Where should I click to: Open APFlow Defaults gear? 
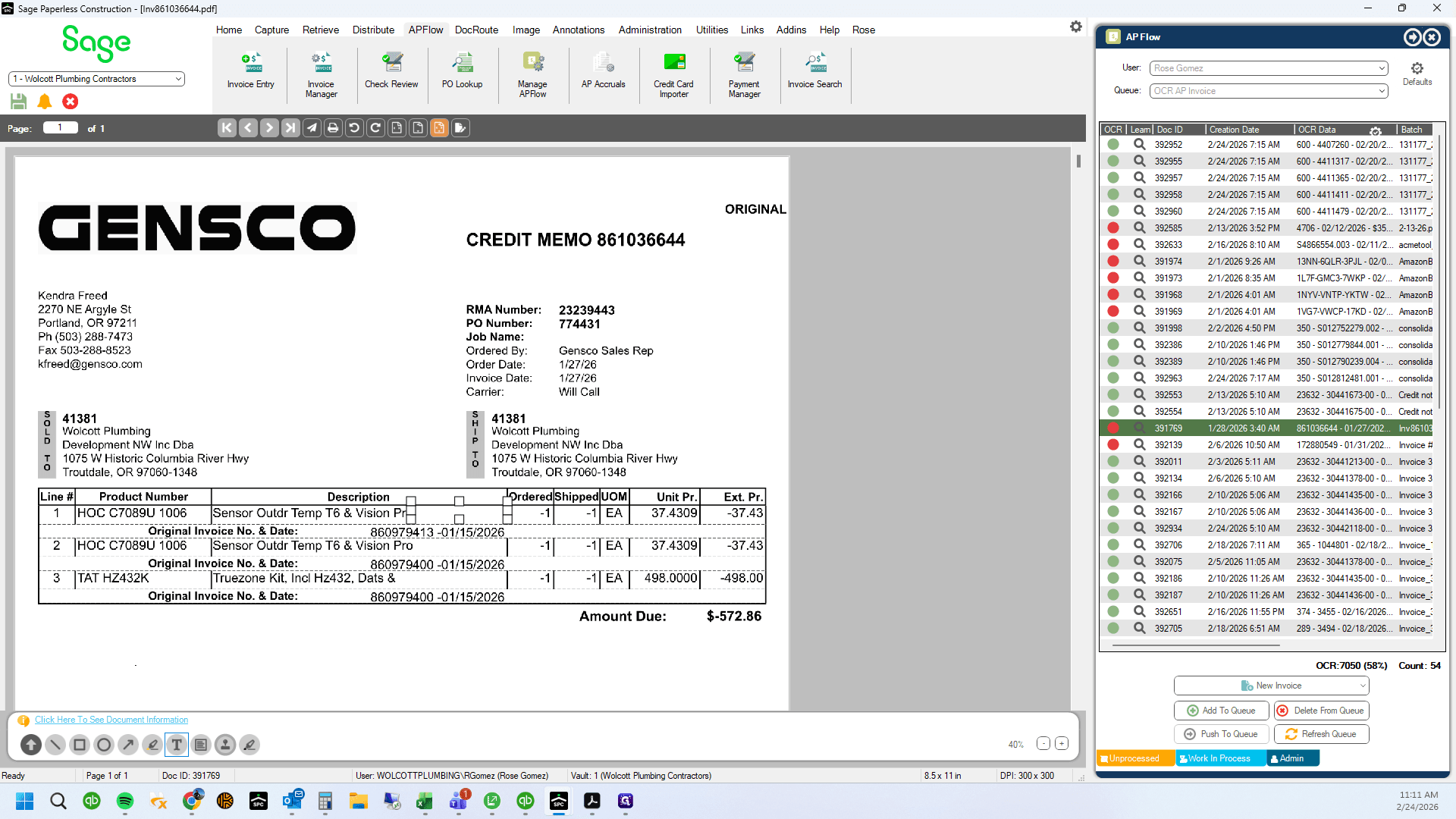tap(1417, 74)
